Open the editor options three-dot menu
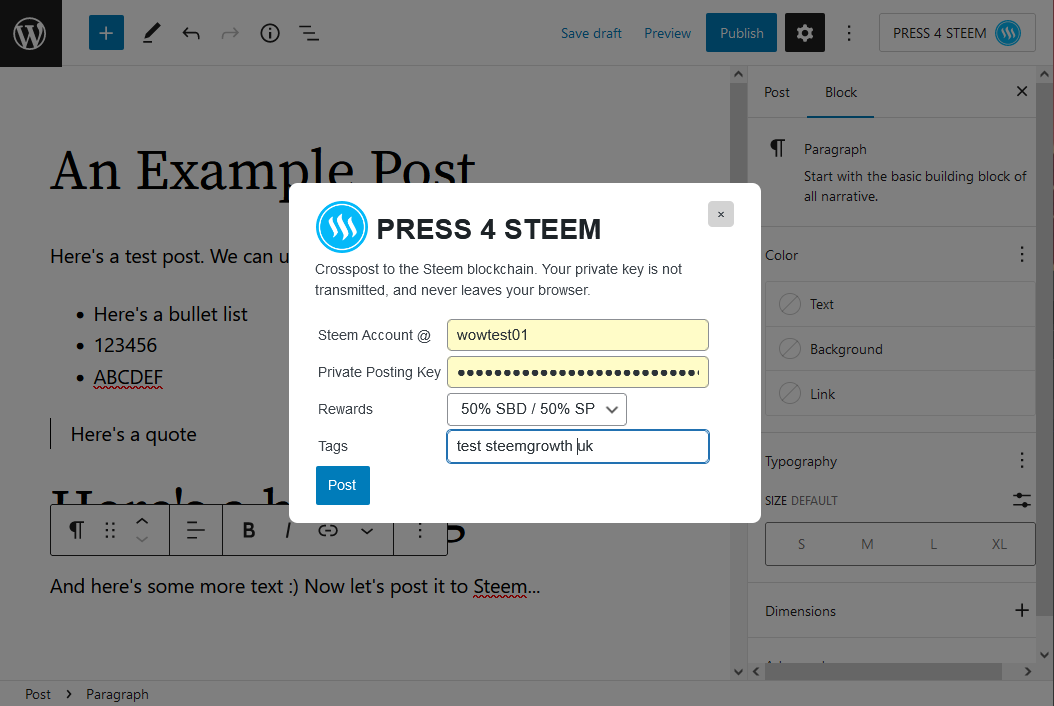This screenshot has height=706, width=1054. pyautogui.click(x=849, y=33)
